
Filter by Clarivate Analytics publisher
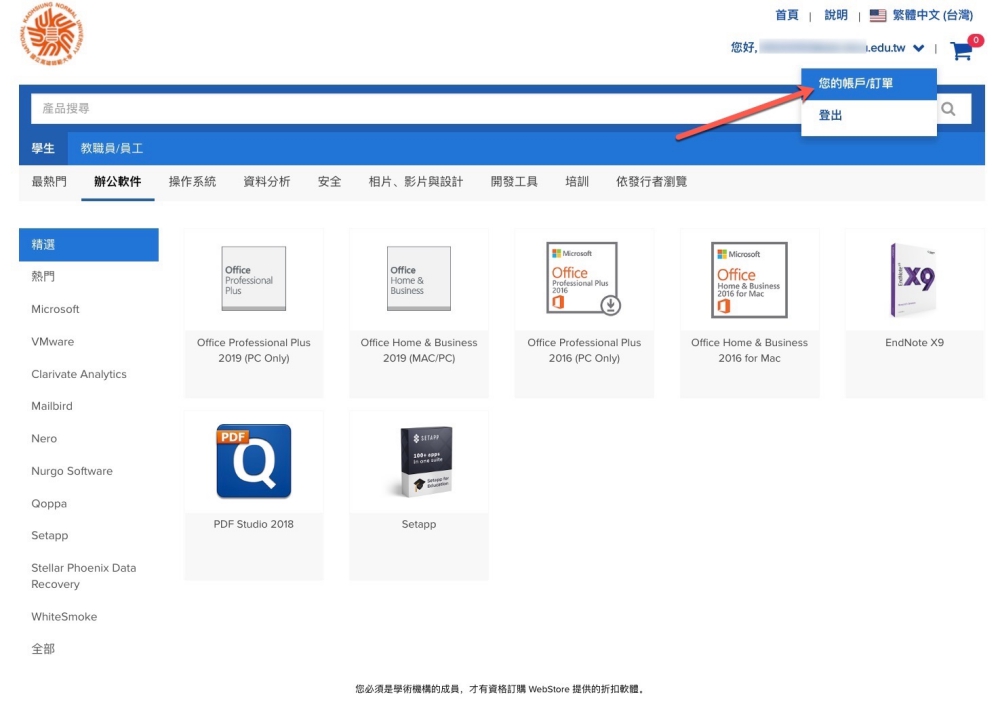[79, 374]
